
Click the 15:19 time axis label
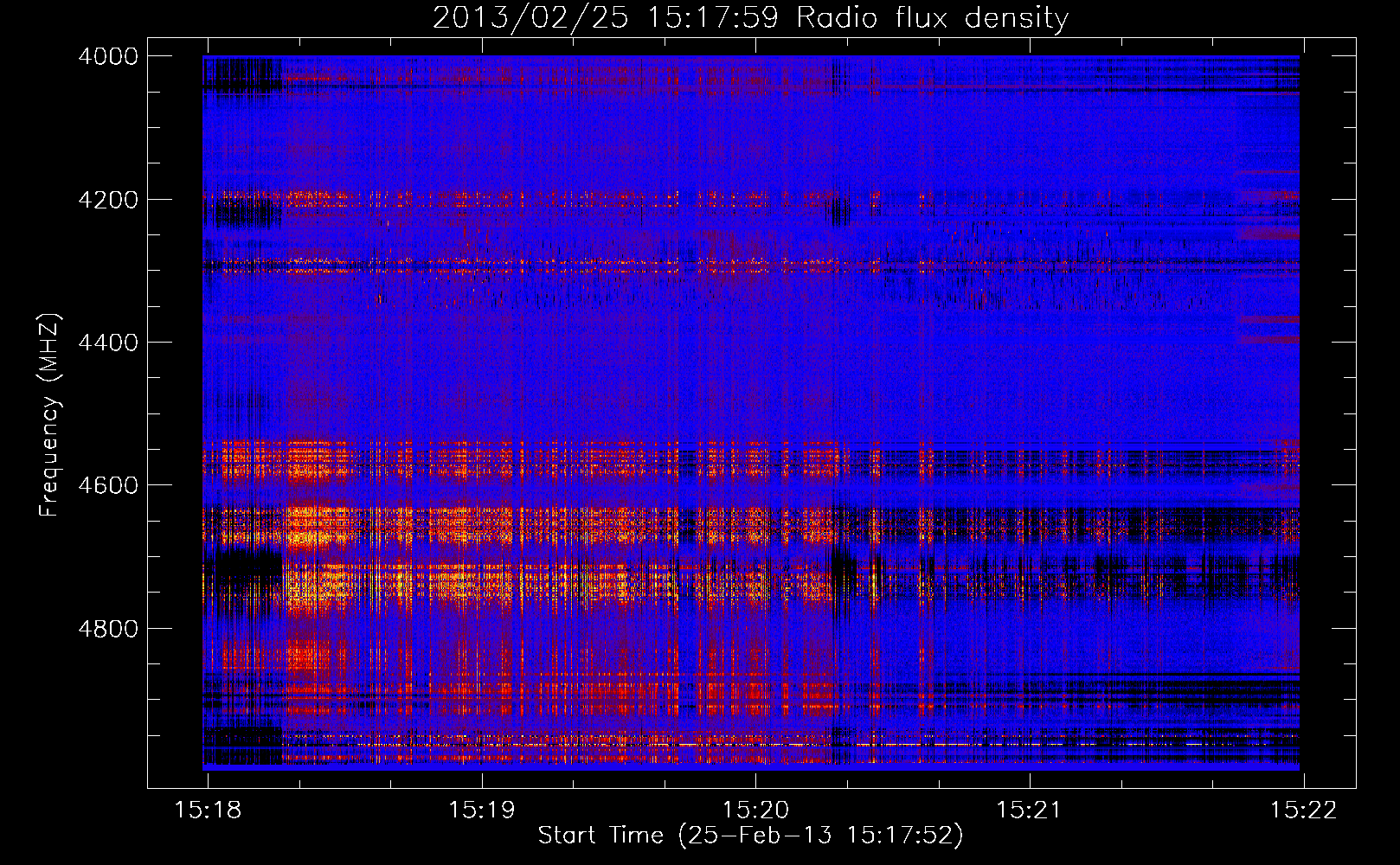(481, 810)
